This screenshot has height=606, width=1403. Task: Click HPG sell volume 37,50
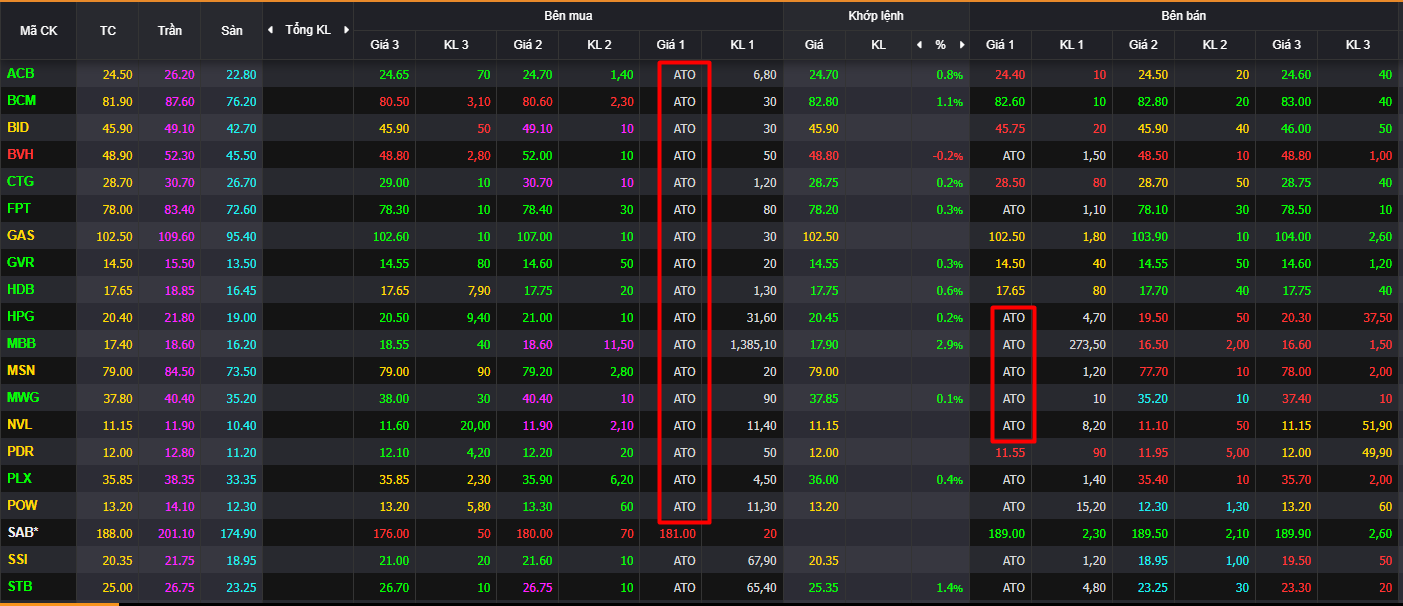1376,317
